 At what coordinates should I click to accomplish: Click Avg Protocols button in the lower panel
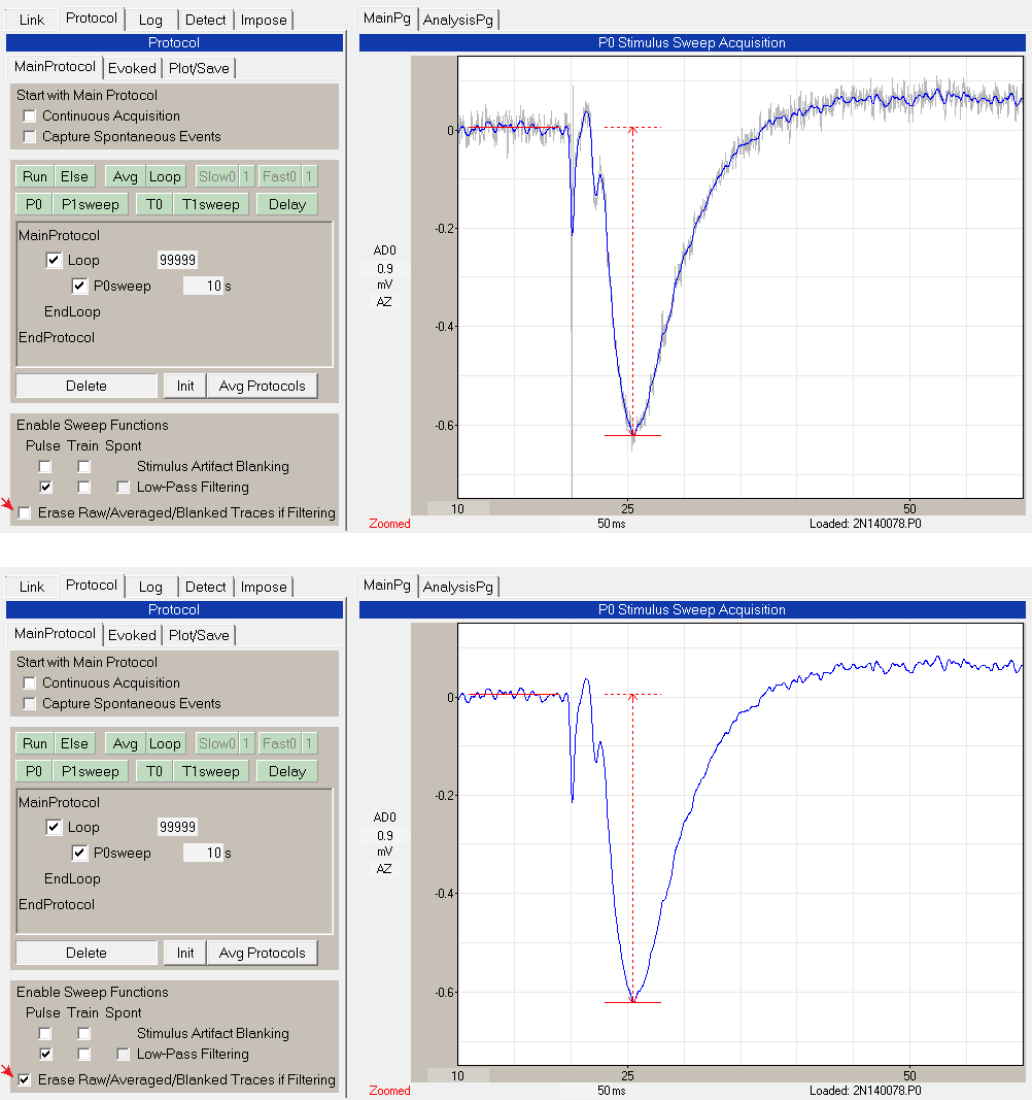(x=262, y=953)
